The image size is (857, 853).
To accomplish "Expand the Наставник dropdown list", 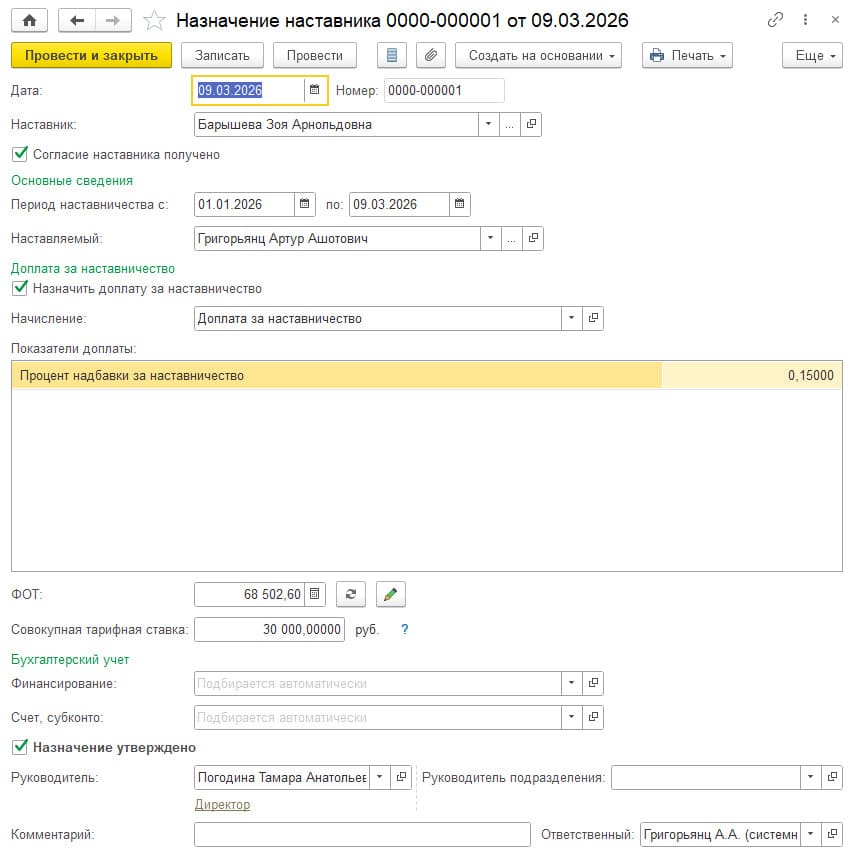I will point(488,125).
